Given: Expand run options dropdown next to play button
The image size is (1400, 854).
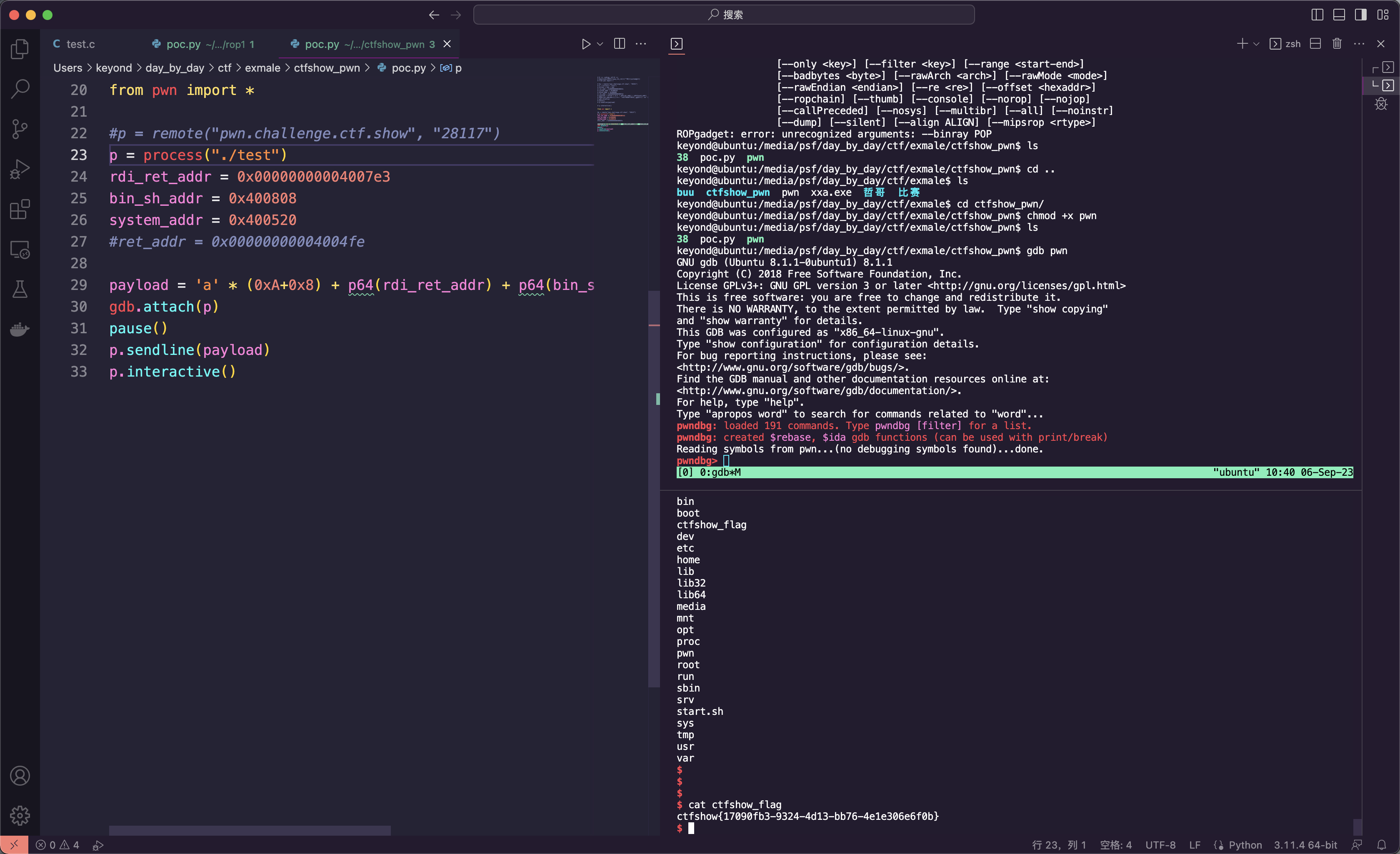Looking at the screenshot, I should [600, 44].
